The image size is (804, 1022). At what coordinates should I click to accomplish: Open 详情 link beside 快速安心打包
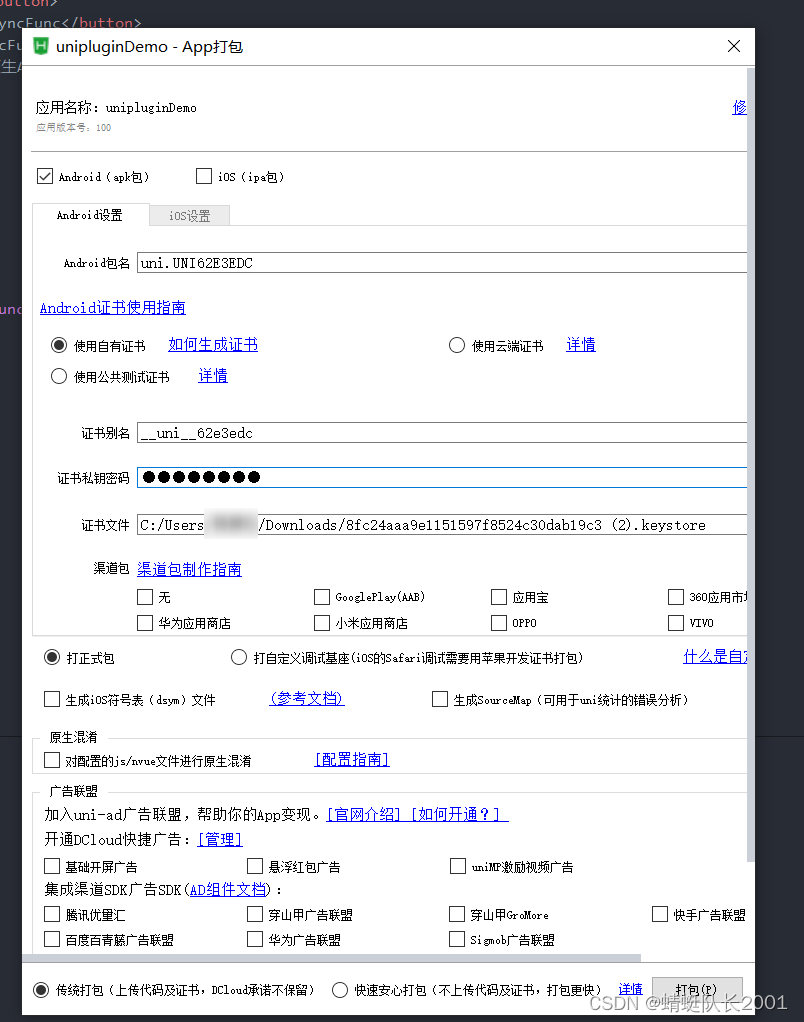click(x=630, y=989)
